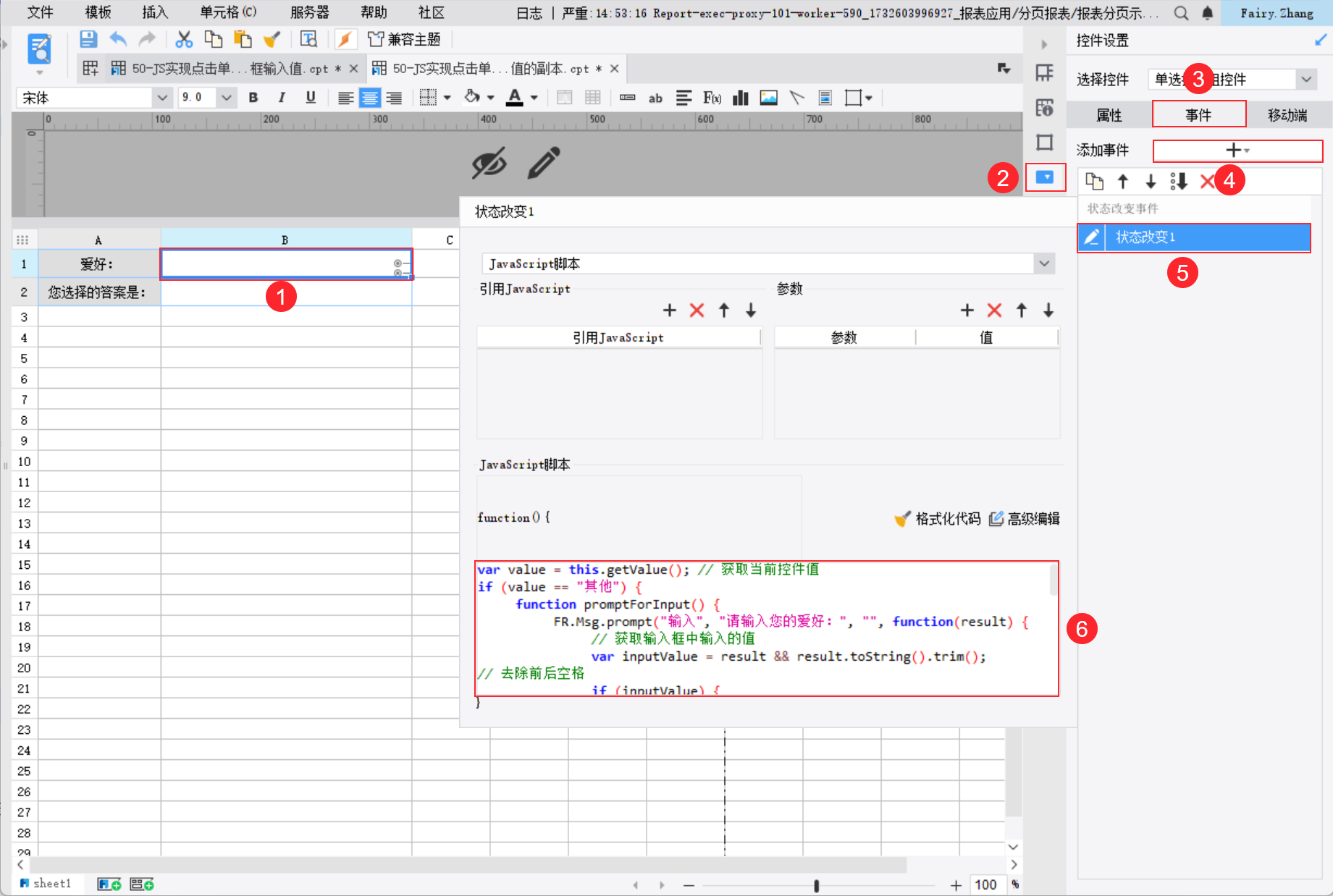Open the 模板 menu

pos(98,12)
